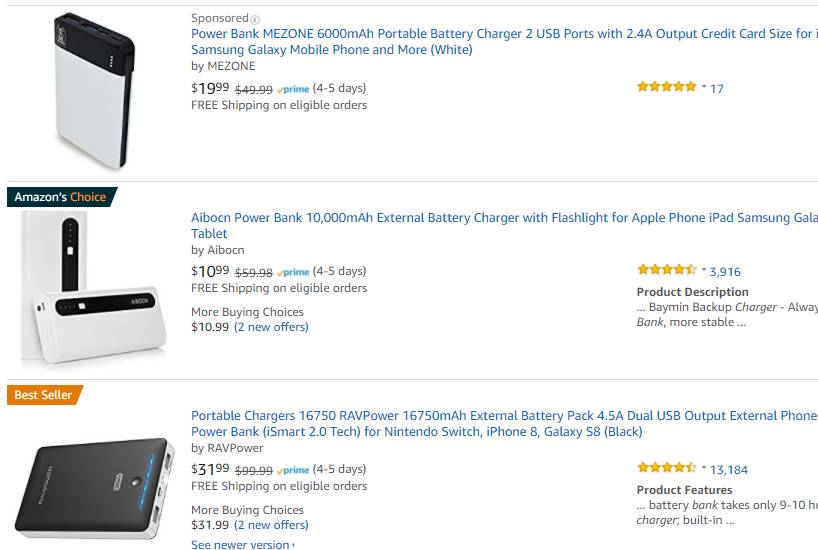Viewport: 818px width, 550px height.
Task: Click Prime badge on Aibocn listing
Action: click(x=293, y=272)
